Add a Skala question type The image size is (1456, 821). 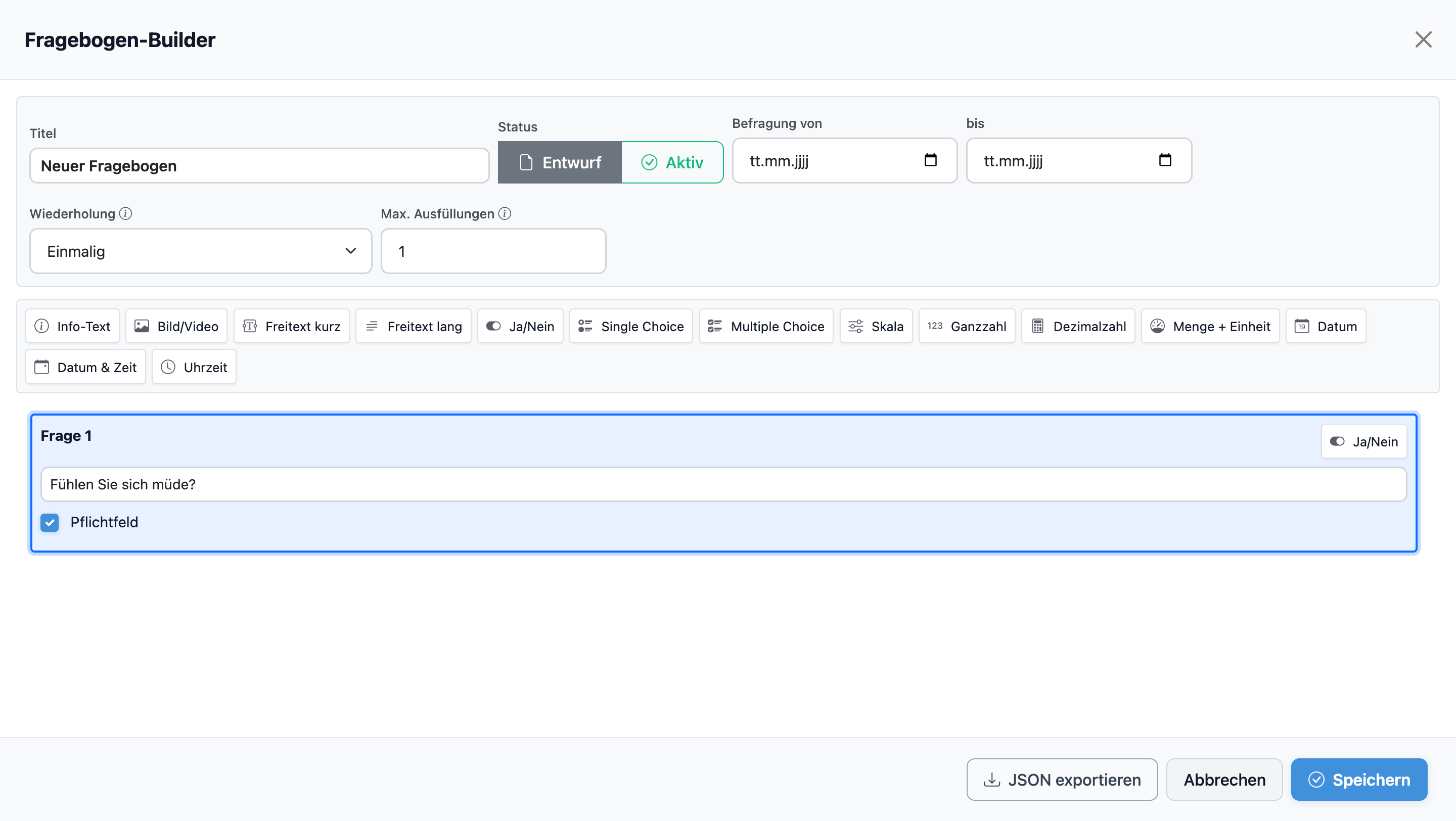click(x=876, y=326)
